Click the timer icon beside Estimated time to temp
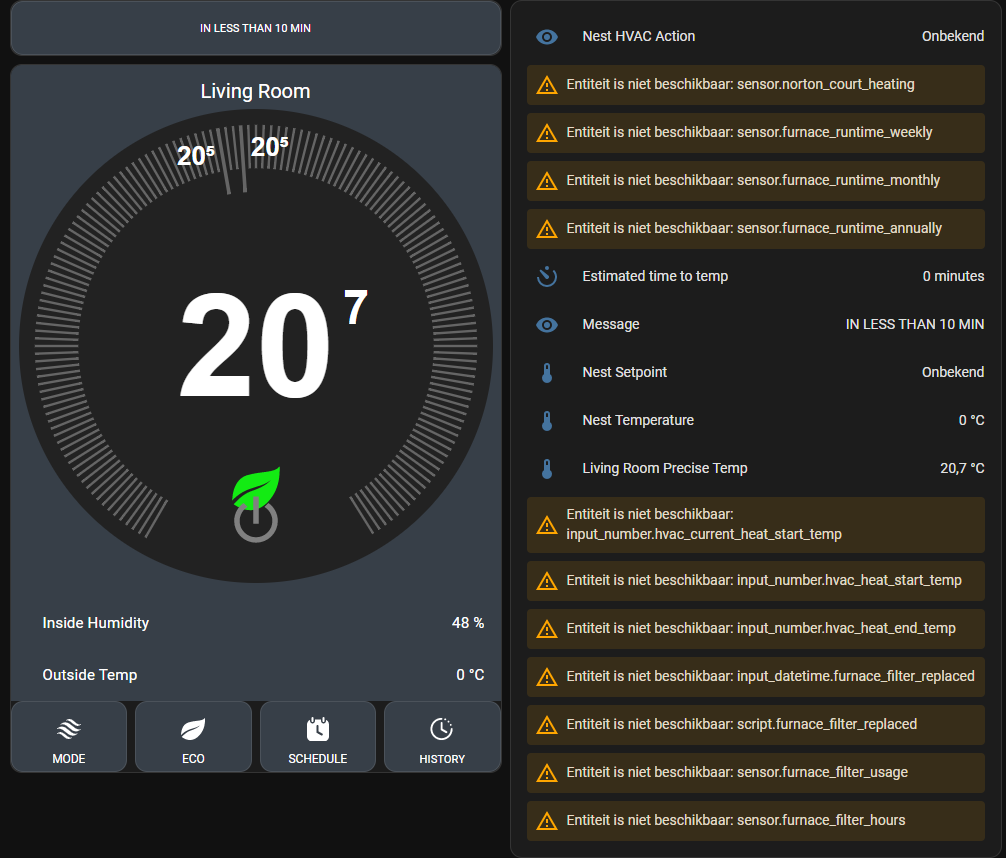Screen dimensions: 1006x858 click(x=546, y=276)
